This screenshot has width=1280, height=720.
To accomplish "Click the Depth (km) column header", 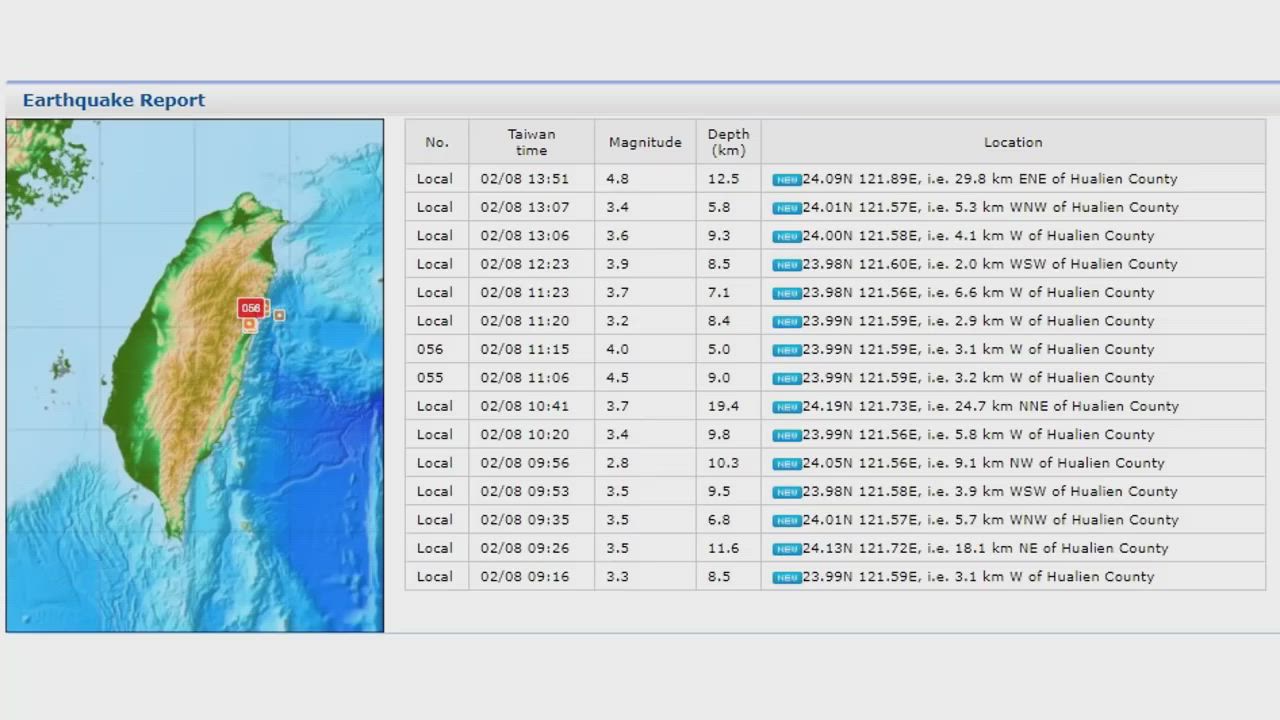I will (728, 142).
